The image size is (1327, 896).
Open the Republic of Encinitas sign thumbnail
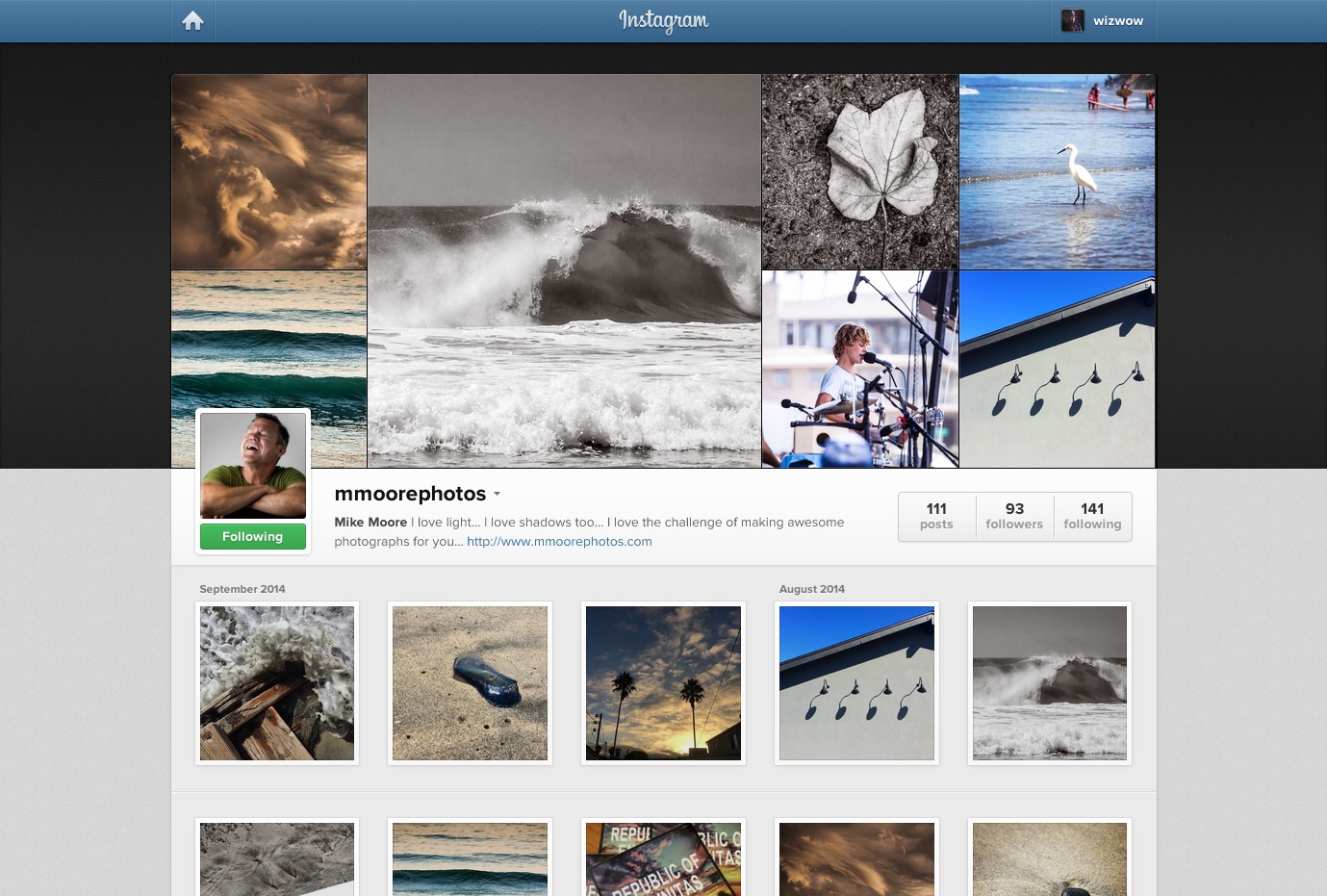663,858
